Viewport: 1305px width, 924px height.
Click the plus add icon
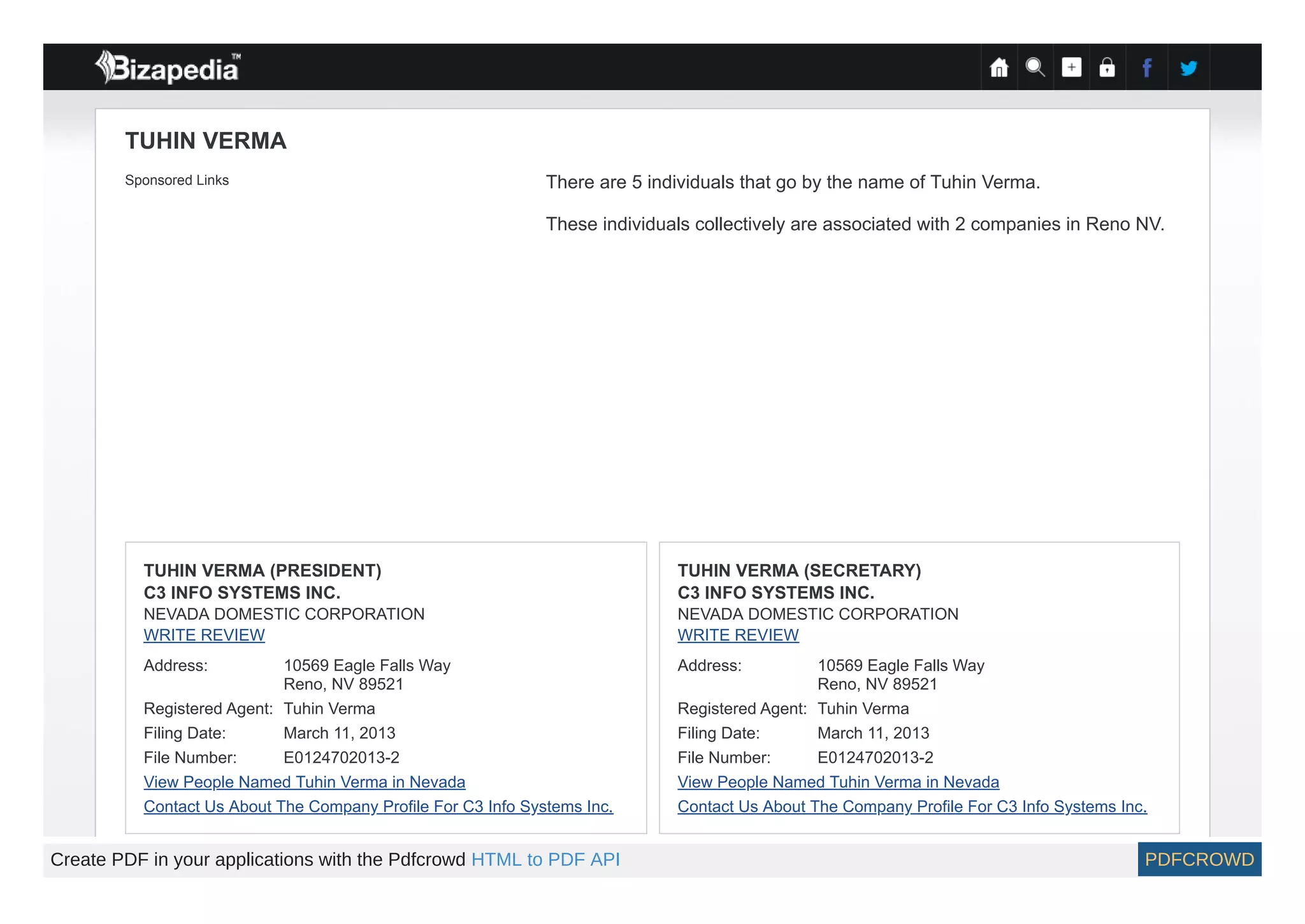click(1071, 68)
